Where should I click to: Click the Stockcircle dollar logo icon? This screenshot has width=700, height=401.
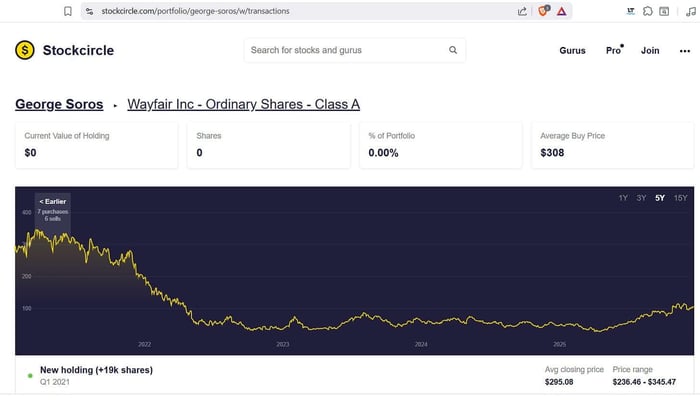click(25, 50)
